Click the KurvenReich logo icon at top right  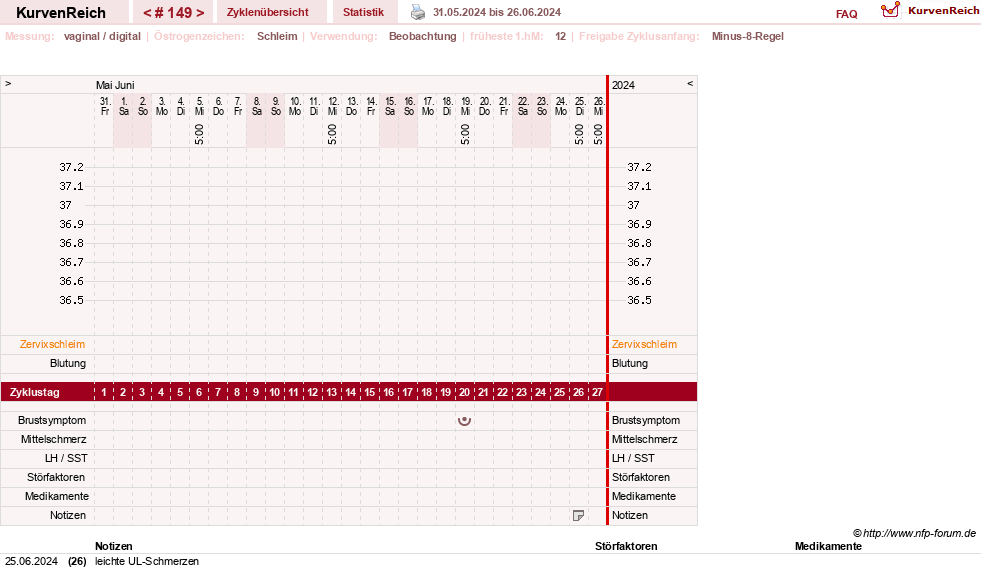pyautogui.click(x=890, y=10)
